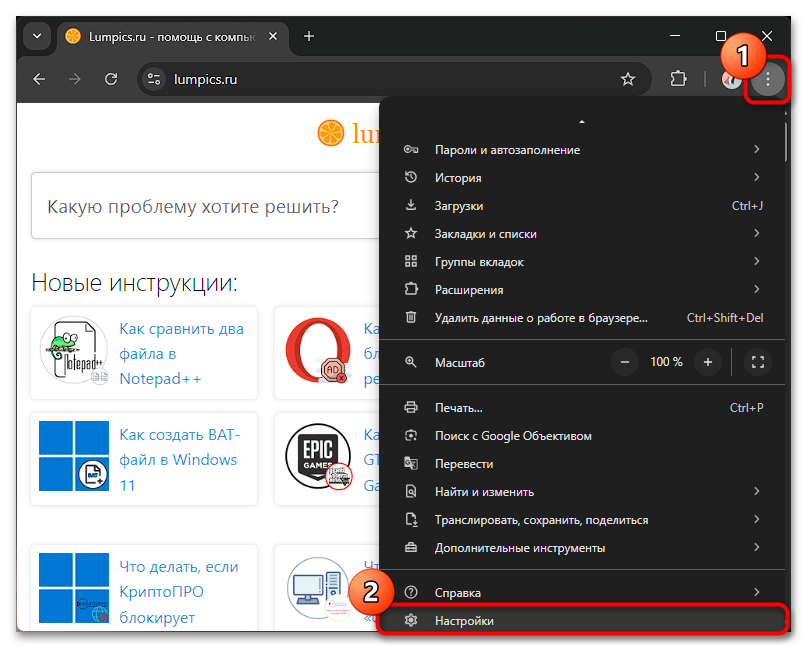Click the forward navigation arrow
The width and height of the screenshot is (807, 648).
(75, 79)
